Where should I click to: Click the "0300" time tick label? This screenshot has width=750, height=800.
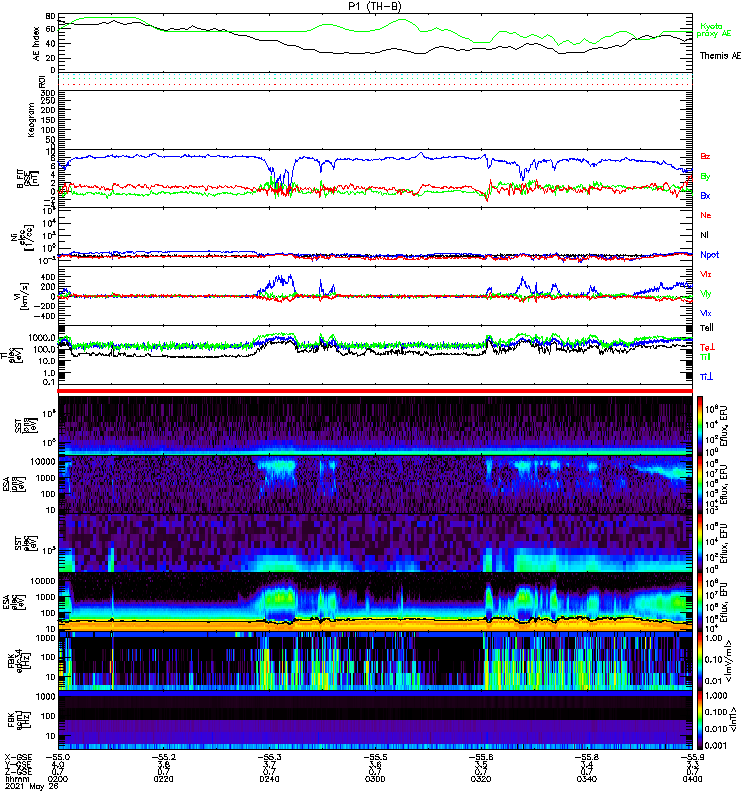coord(375,779)
